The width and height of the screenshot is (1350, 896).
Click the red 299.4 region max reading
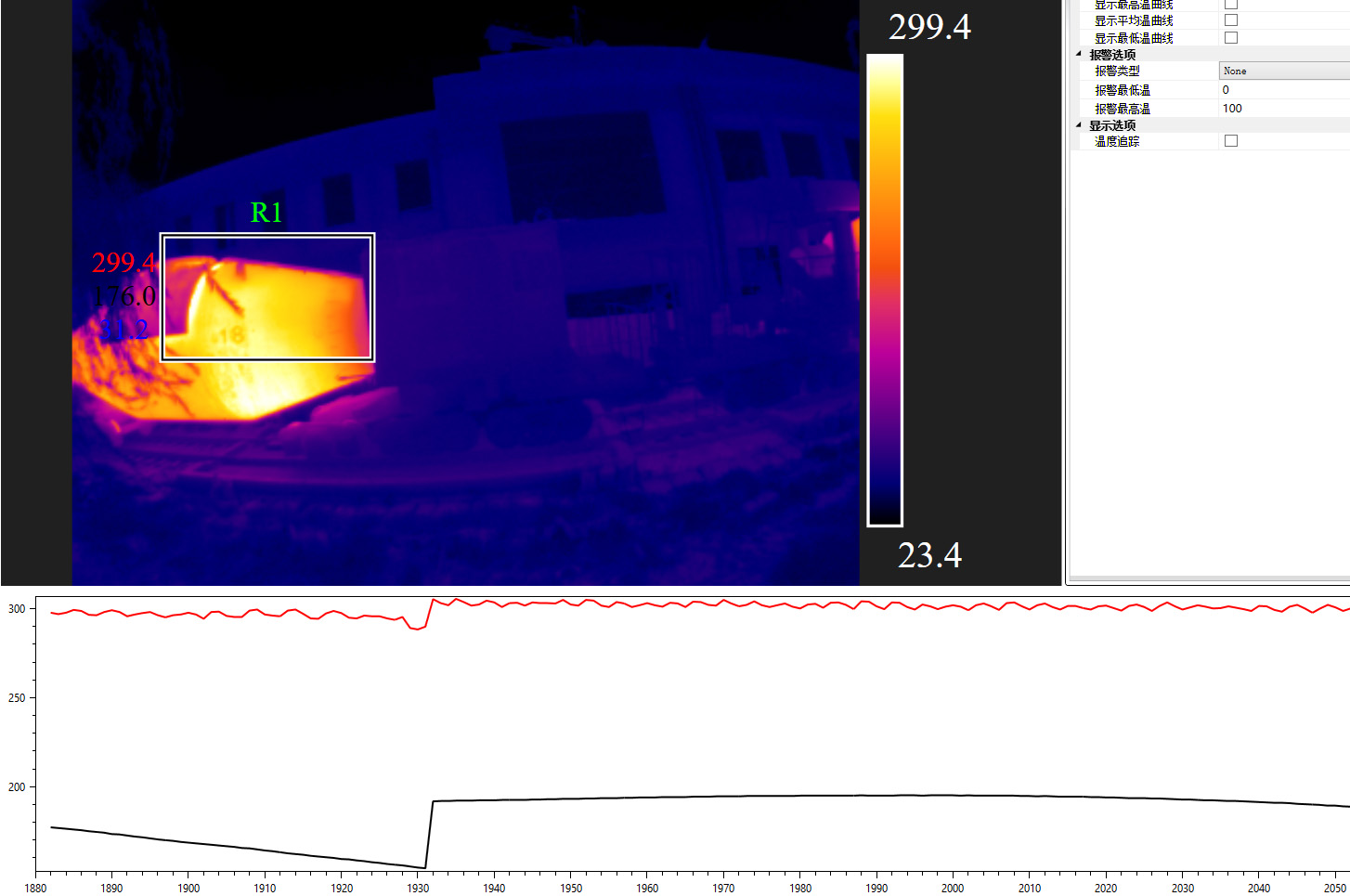[x=123, y=263]
